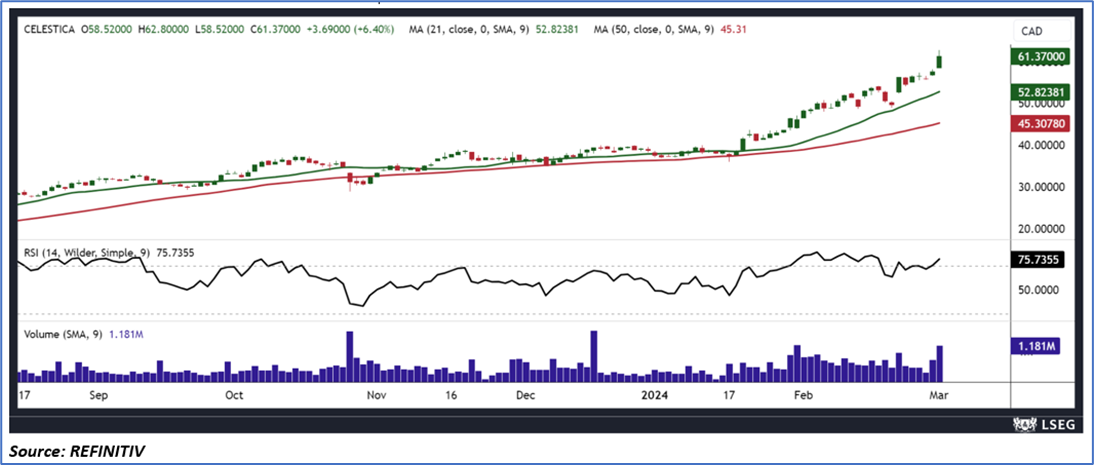Select the MA (50, close, 0, SMA, 9) legend
1094x465 pixels.
pos(654,30)
